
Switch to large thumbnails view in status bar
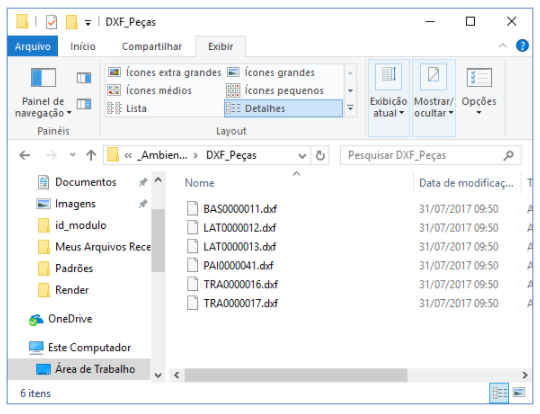point(519,392)
